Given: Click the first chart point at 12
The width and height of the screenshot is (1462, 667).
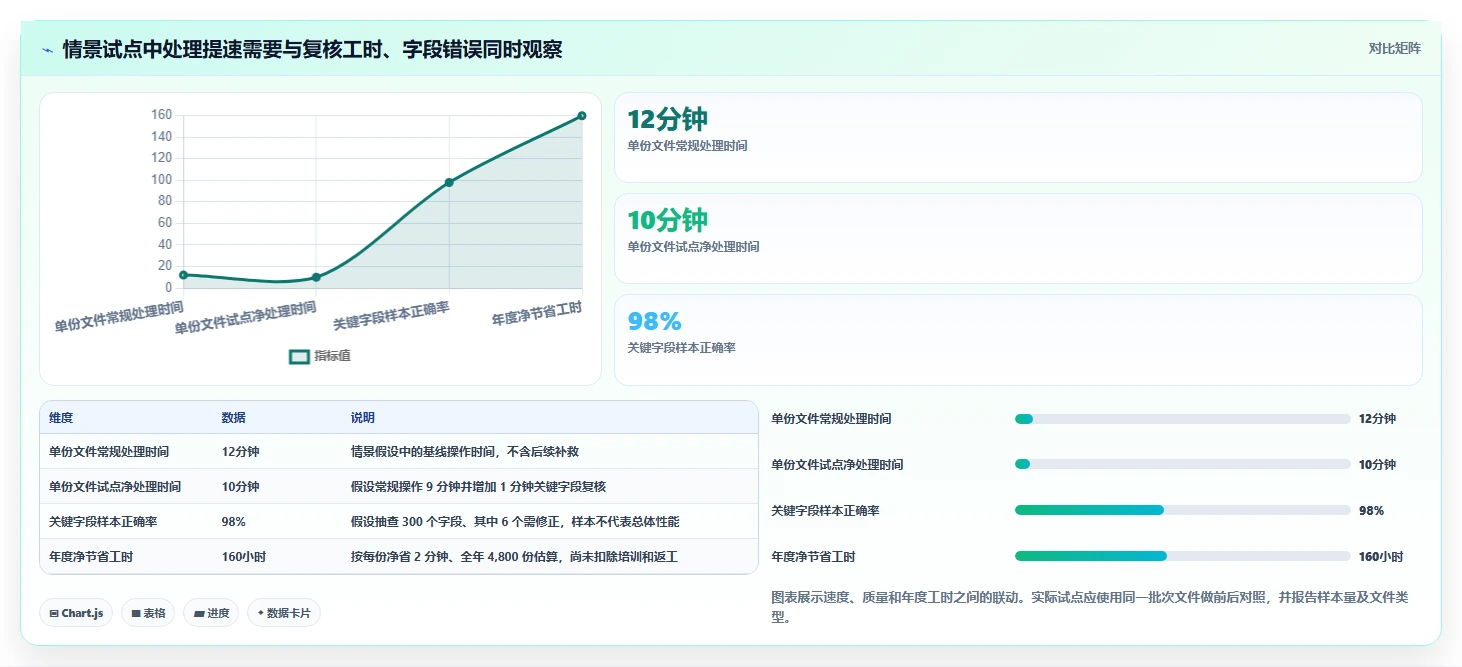Looking at the screenshot, I should [x=183, y=275].
